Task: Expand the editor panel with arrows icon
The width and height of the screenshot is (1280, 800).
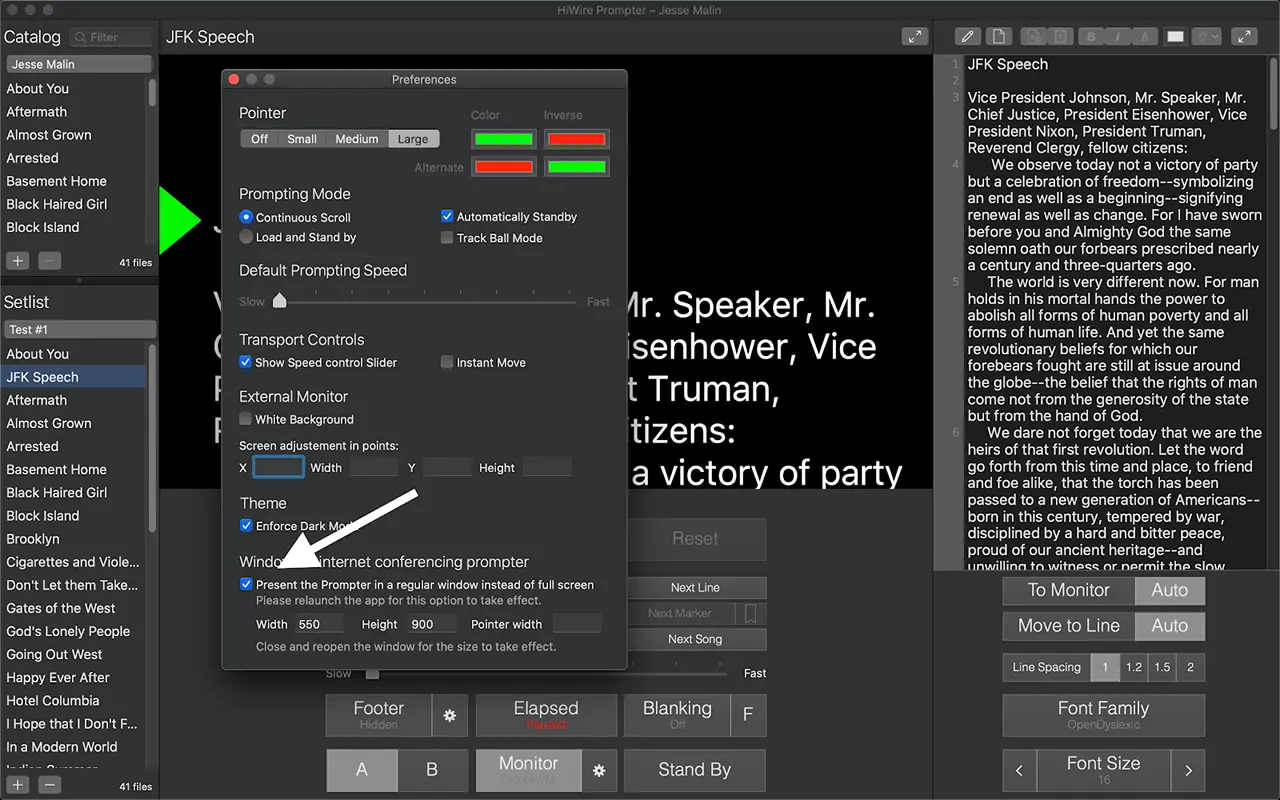Action: [1244, 37]
